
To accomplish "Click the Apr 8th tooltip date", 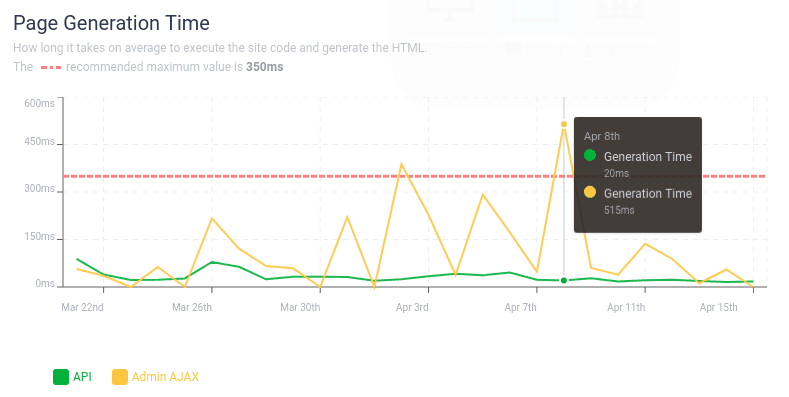I will pos(602,136).
